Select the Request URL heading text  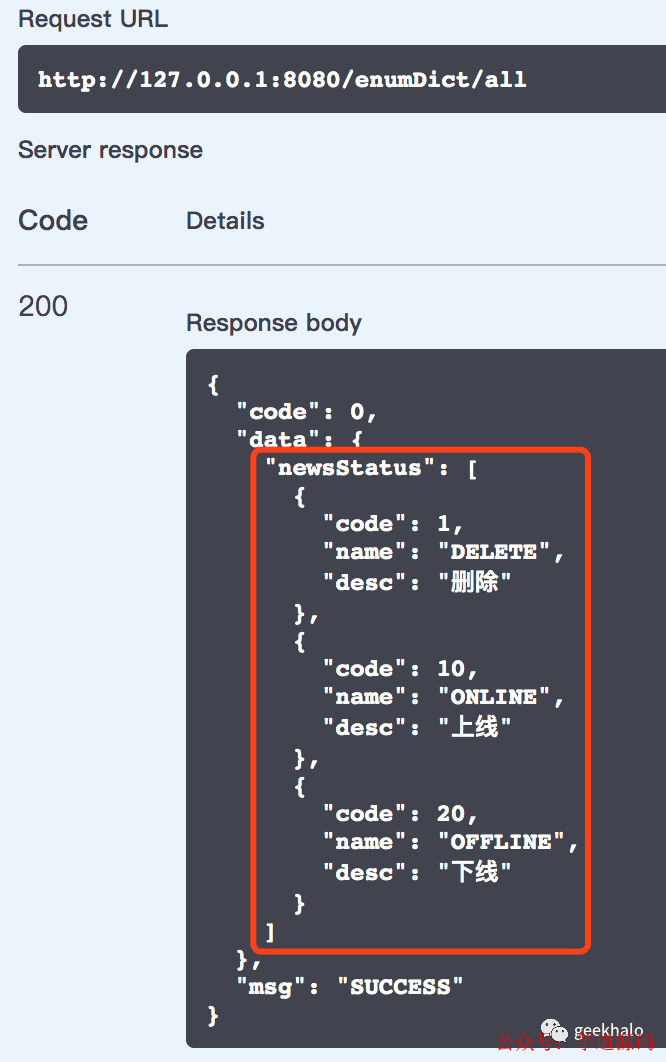tap(93, 19)
